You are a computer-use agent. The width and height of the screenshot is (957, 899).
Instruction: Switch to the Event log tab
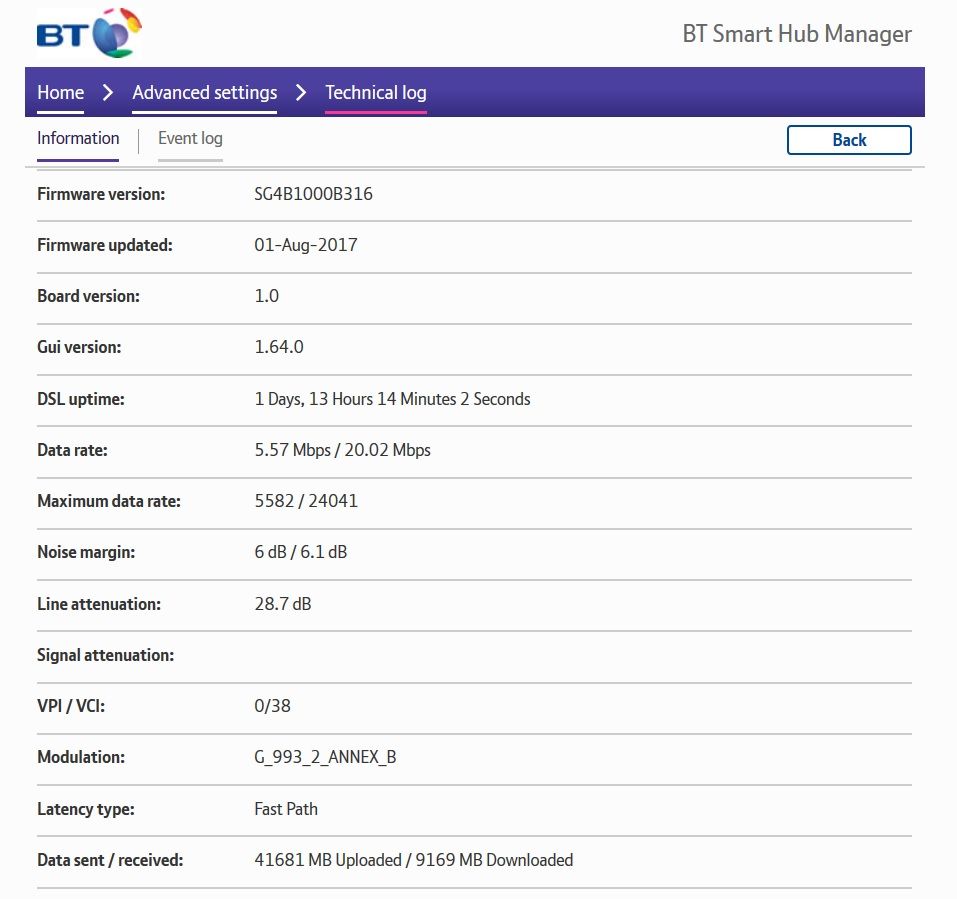[190, 139]
